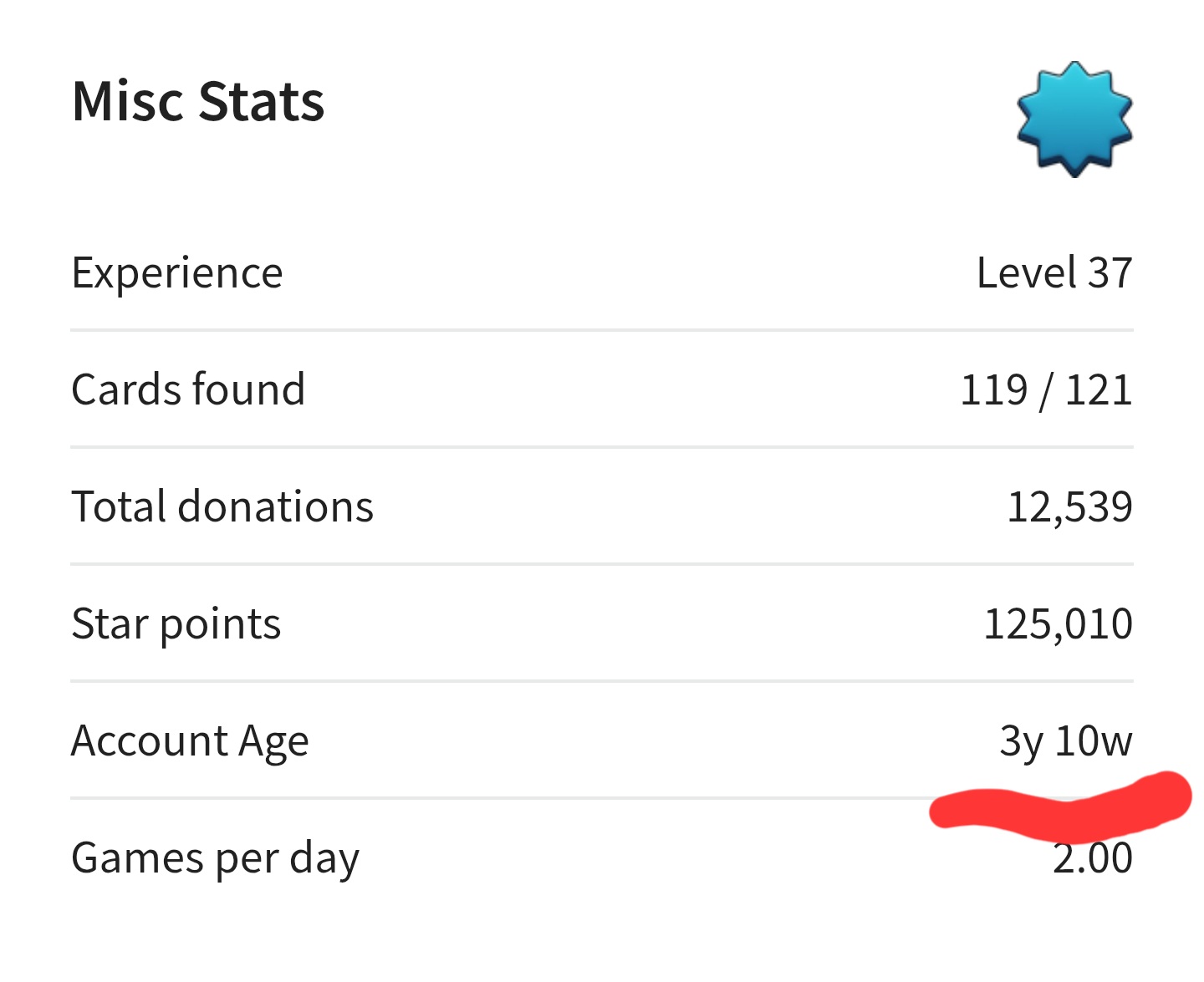Click the 10w weeks value
This screenshot has width=1204, height=982.
click(x=1094, y=741)
